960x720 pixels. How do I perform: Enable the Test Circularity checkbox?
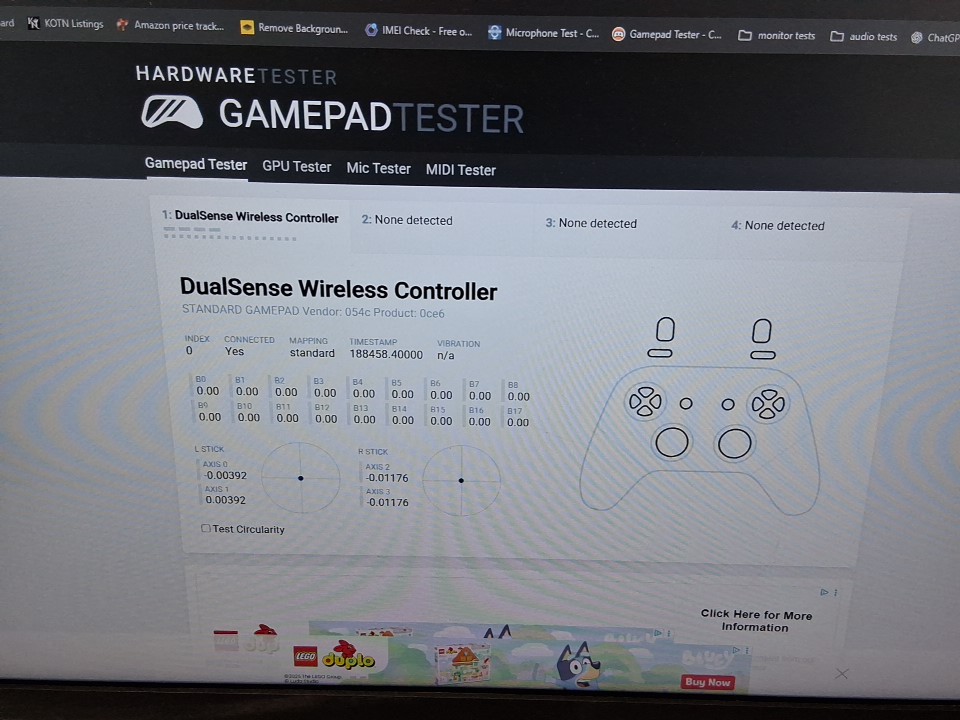(206, 528)
